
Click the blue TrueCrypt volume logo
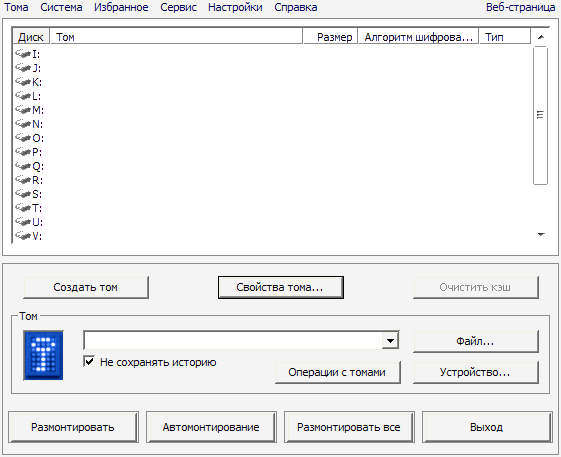43,355
